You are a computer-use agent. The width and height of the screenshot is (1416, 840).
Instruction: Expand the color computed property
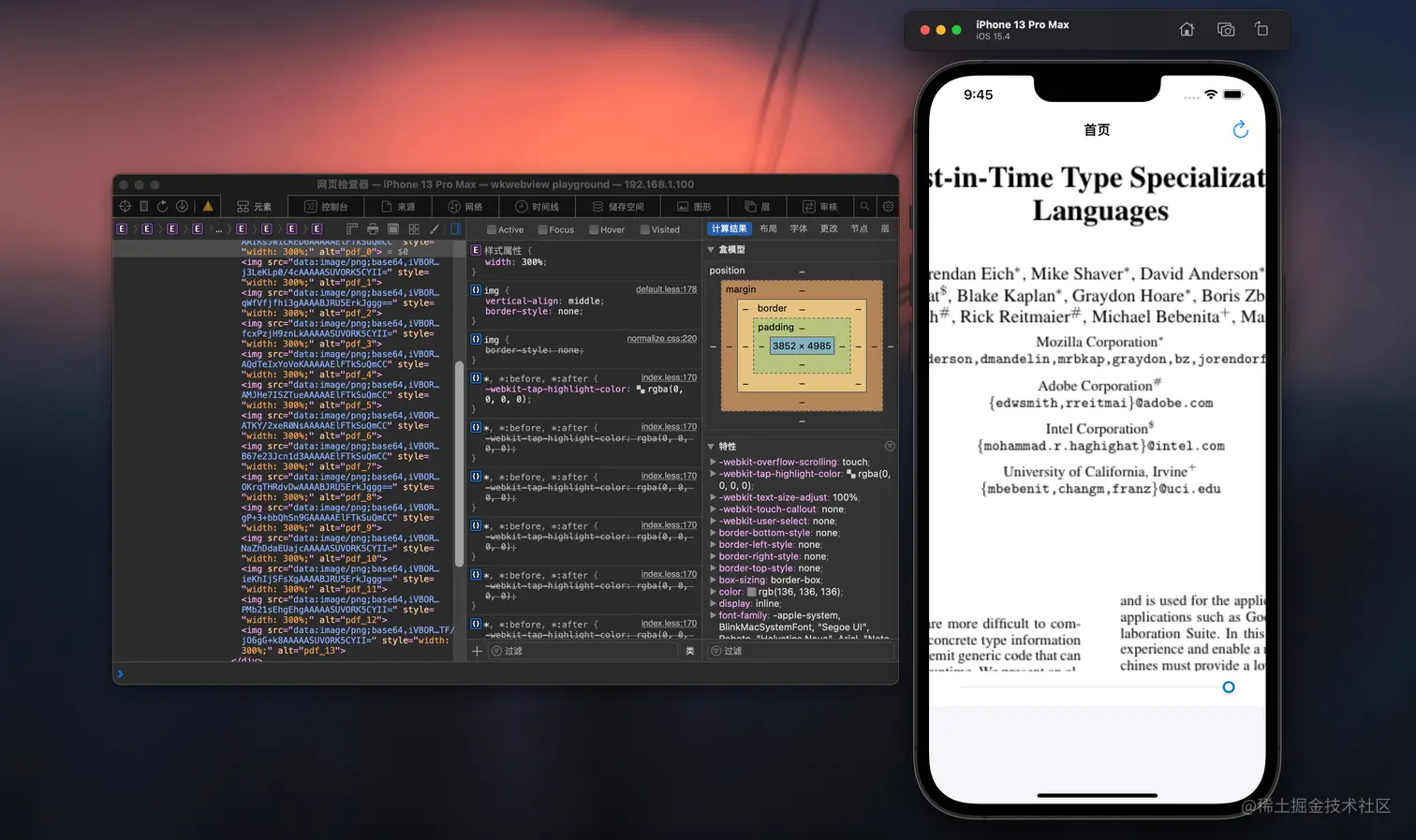click(x=713, y=592)
